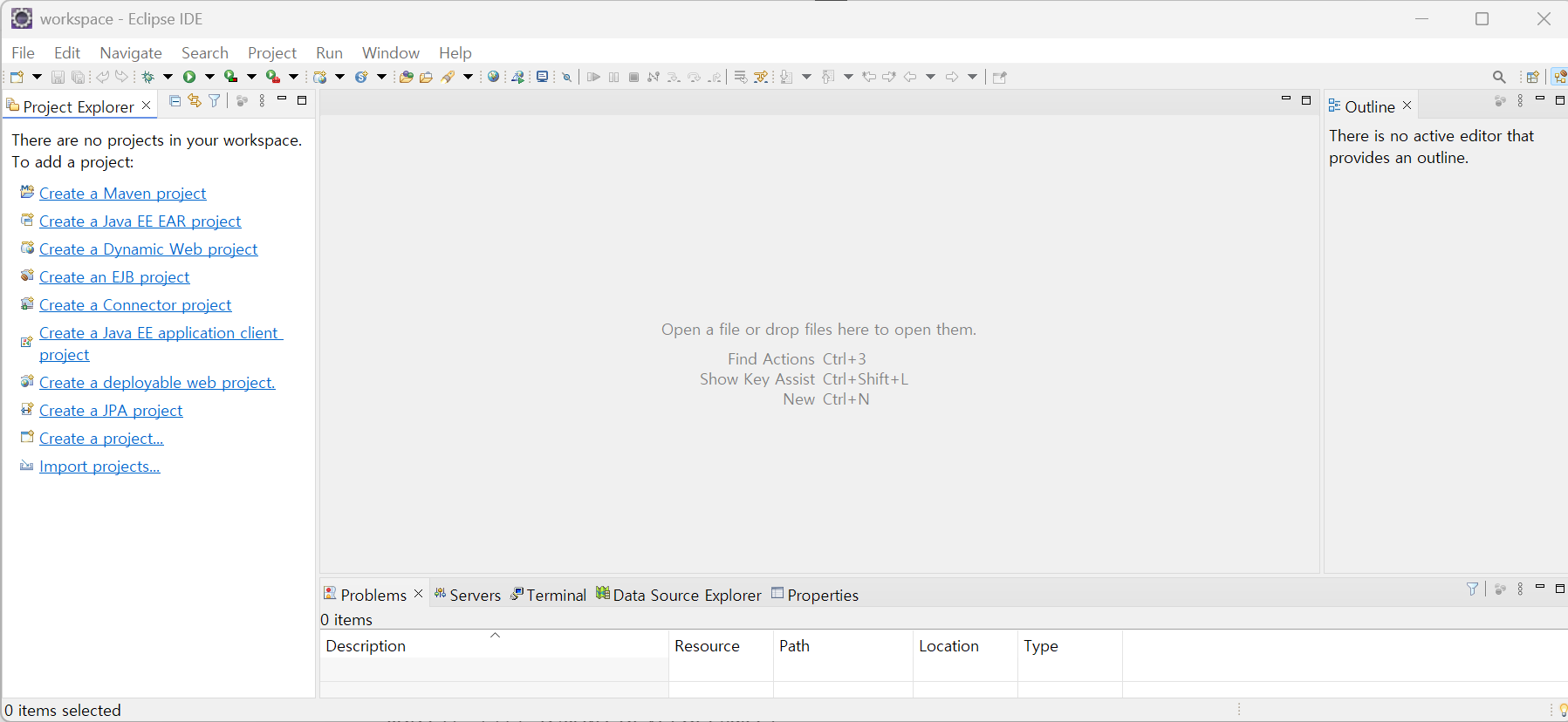Viewport: 1568px width, 722px height.
Task: Go to Last Edit Location icon
Action: pos(869,77)
